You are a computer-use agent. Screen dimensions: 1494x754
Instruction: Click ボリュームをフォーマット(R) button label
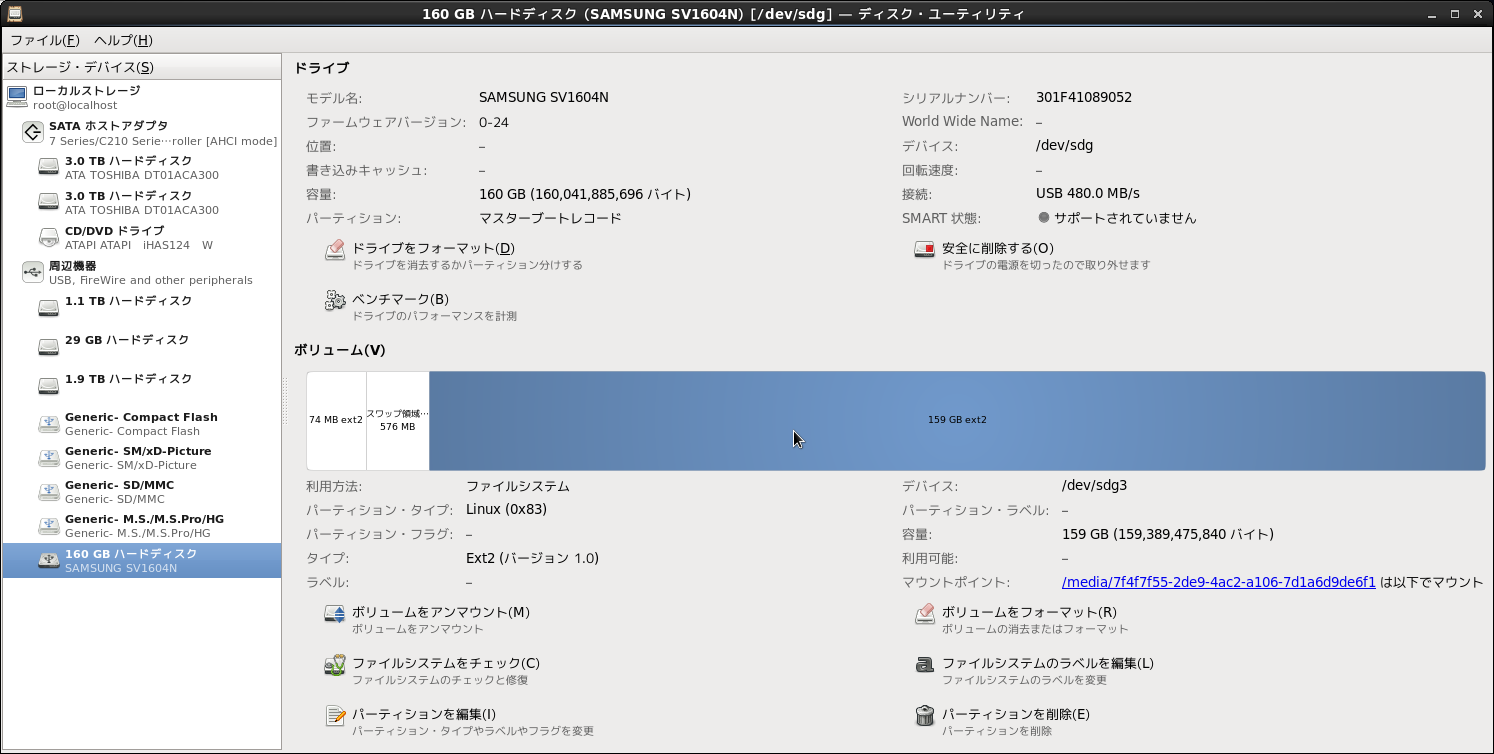click(x=1029, y=612)
